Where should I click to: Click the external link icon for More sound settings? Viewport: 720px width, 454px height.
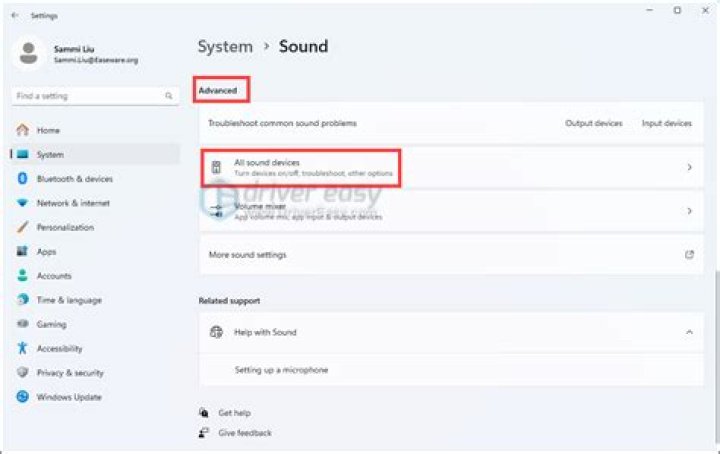click(x=689, y=255)
